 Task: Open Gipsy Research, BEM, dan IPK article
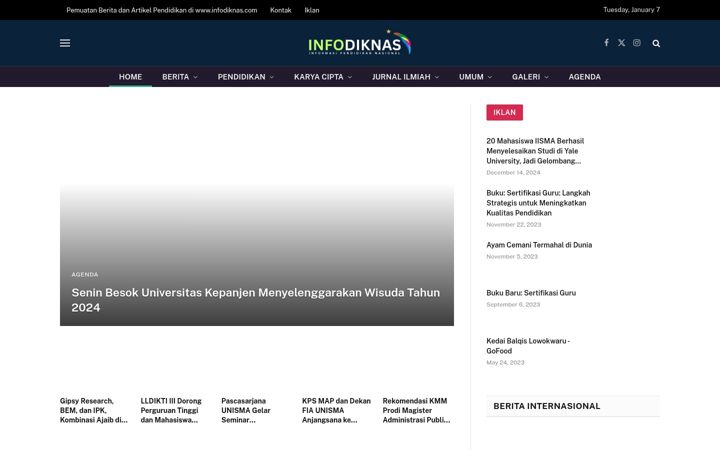94,411
